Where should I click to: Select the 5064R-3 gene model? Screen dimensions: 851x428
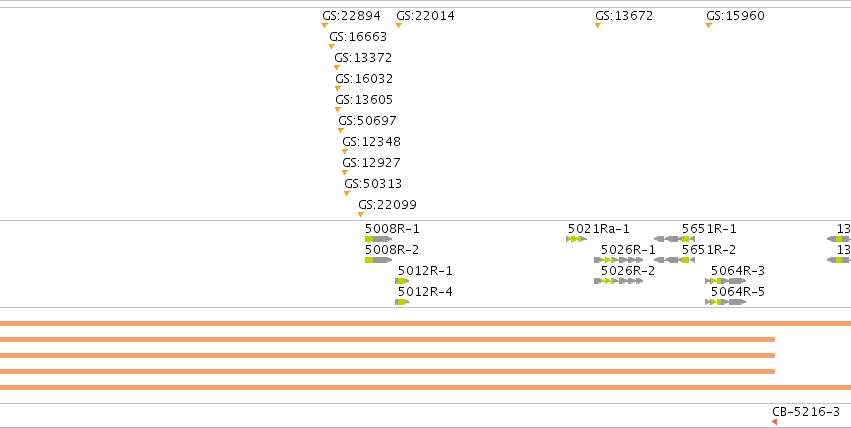tap(726, 281)
